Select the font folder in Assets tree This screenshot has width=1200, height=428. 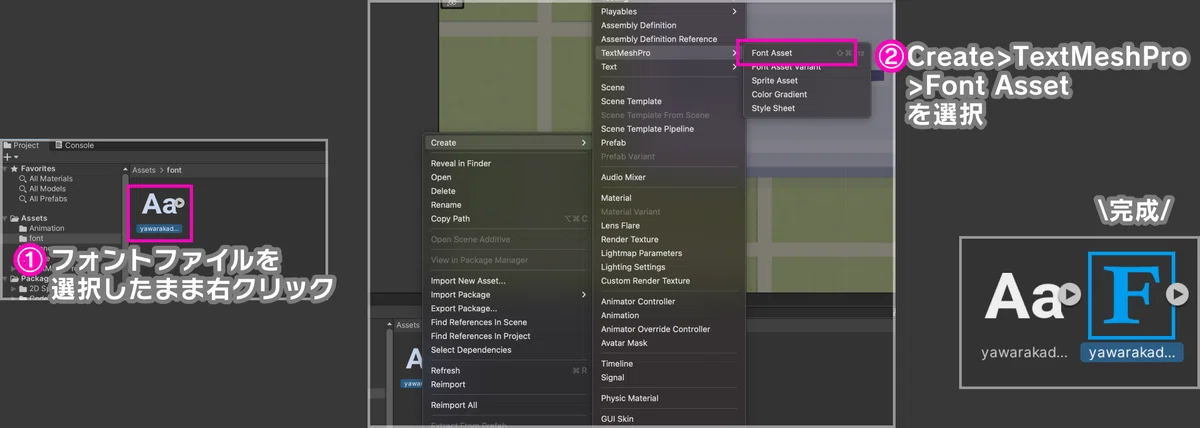[x=36, y=238]
